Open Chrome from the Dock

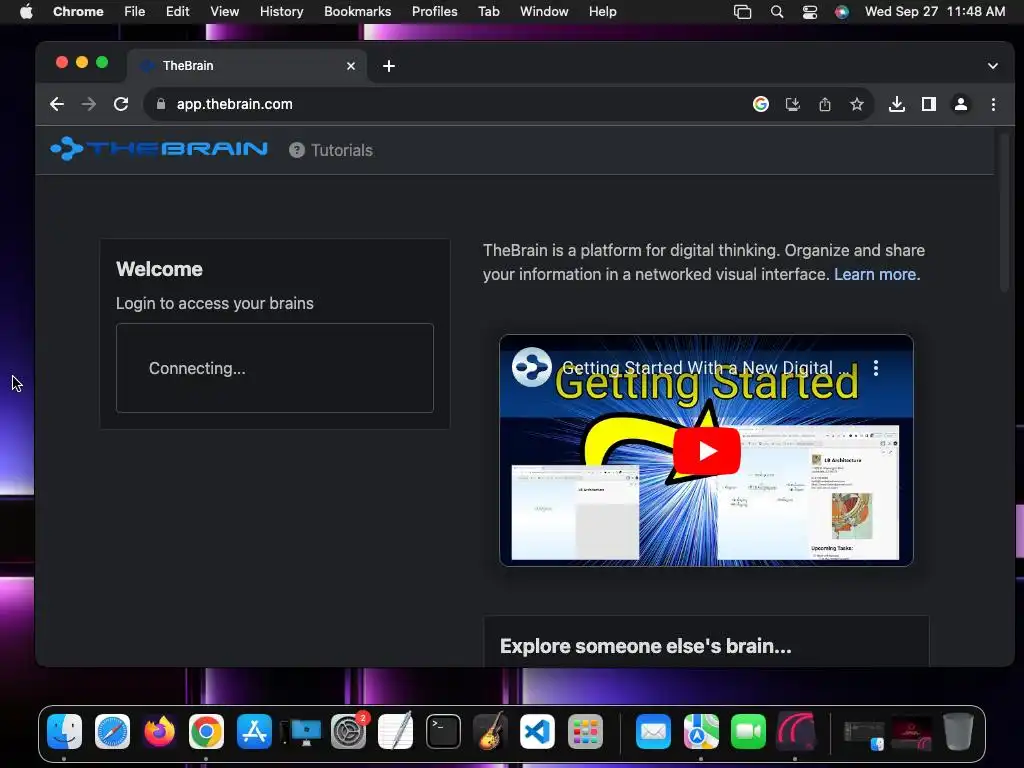coord(206,731)
